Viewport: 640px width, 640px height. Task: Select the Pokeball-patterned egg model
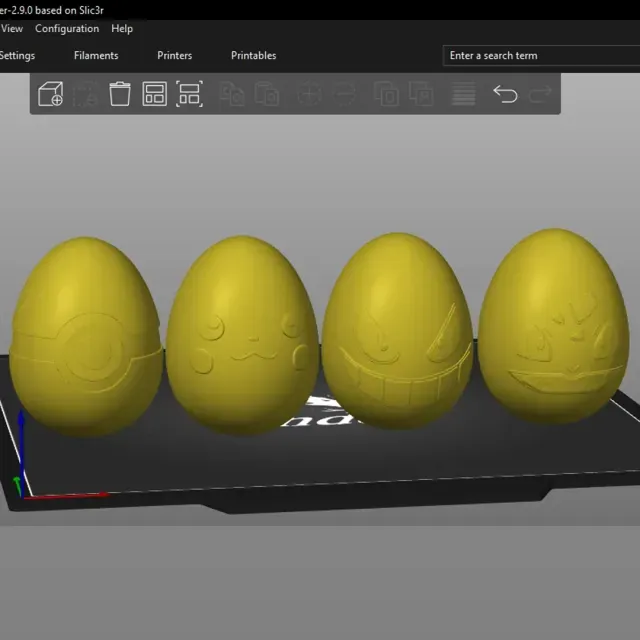tap(86, 337)
